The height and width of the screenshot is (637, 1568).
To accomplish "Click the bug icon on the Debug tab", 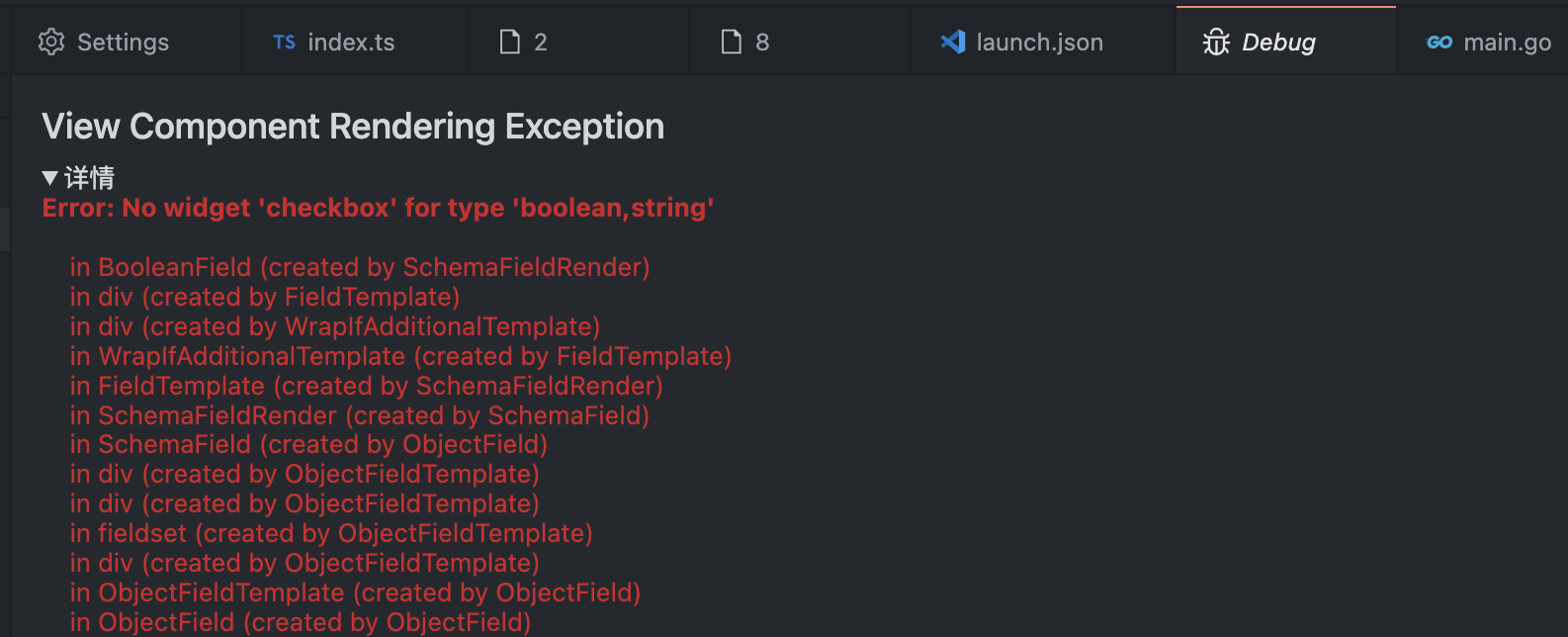I will 1215,42.
